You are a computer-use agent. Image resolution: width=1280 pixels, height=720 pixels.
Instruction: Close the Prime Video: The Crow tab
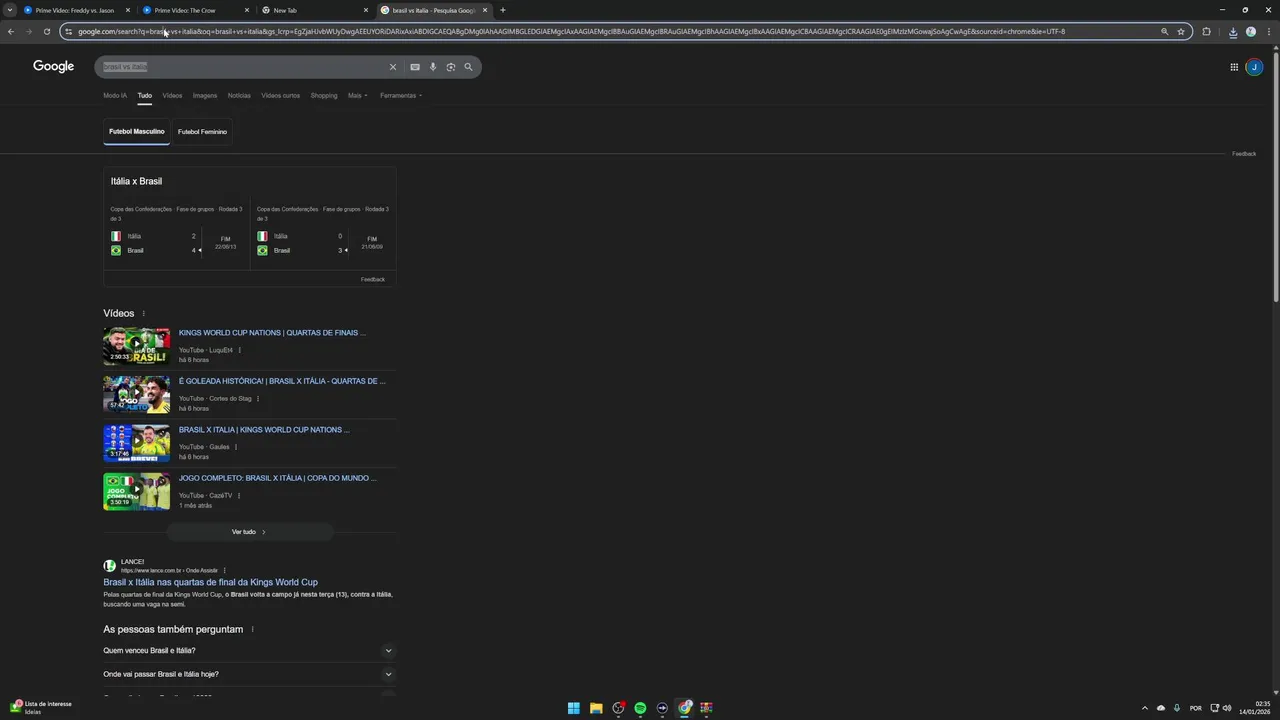pos(247,10)
